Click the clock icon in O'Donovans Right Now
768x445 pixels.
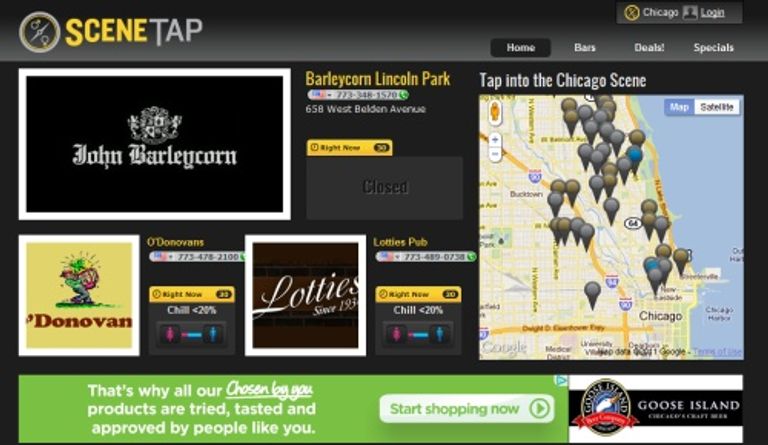point(157,294)
